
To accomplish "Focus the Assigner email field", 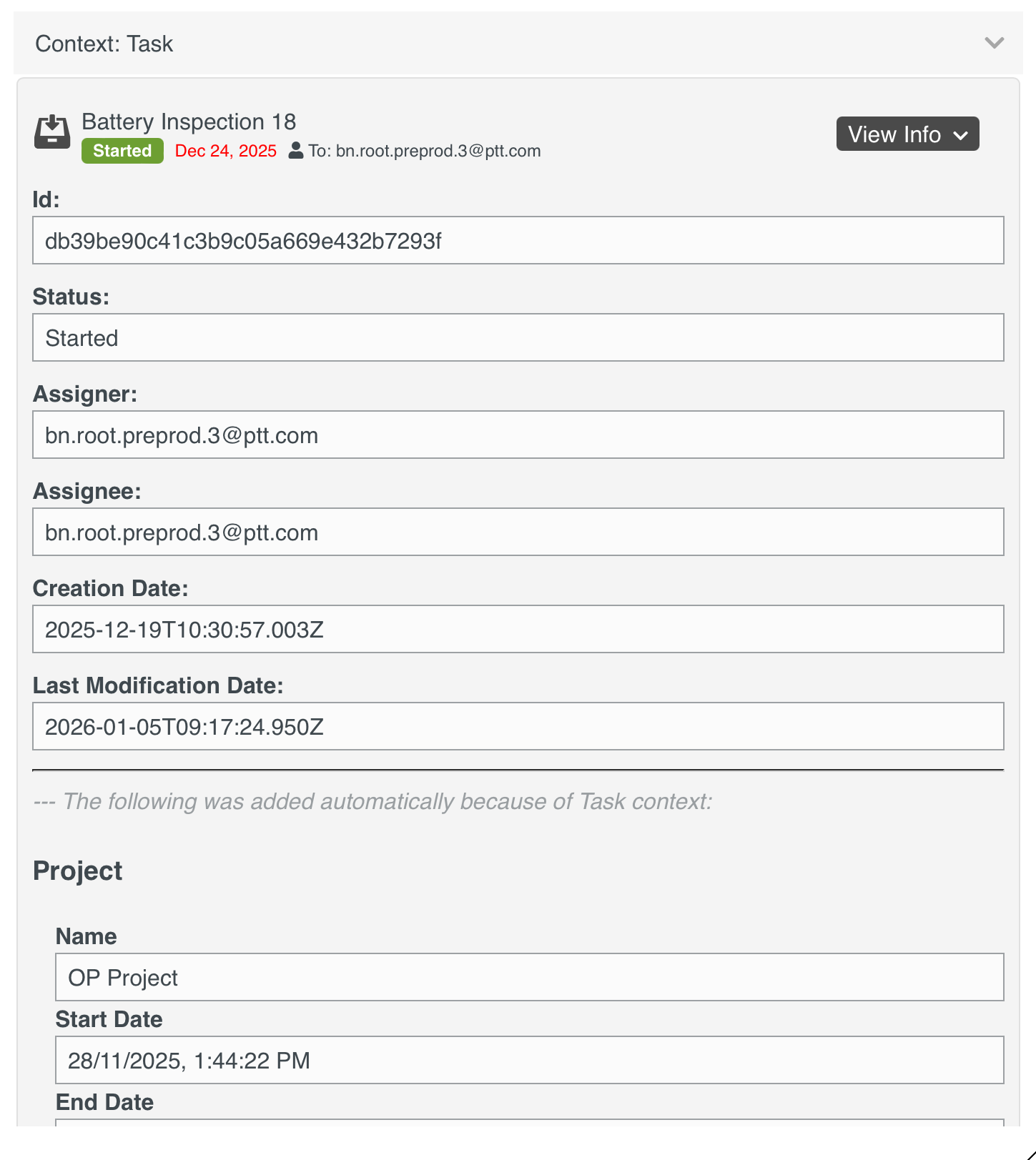I will (x=518, y=435).
